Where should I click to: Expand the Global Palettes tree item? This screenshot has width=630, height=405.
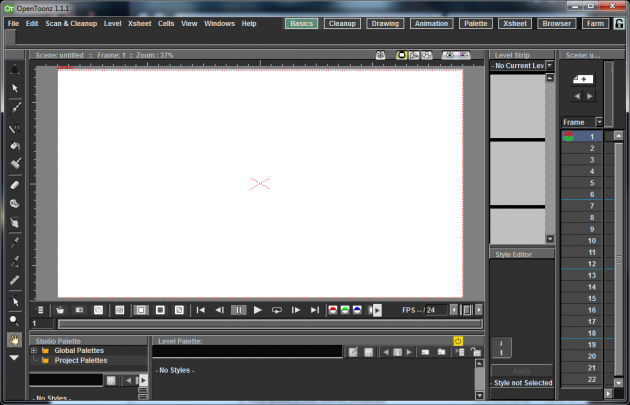pos(34,351)
